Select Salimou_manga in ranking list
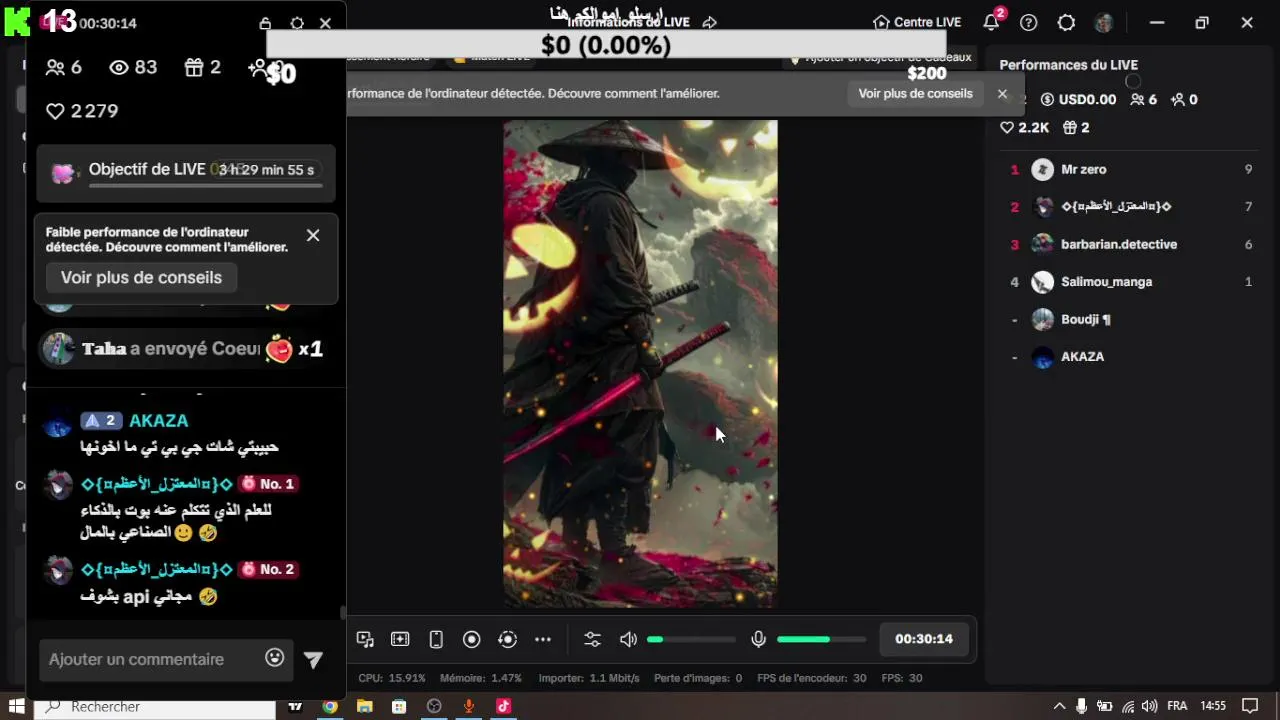1280x720 pixels. [1130, 282]
